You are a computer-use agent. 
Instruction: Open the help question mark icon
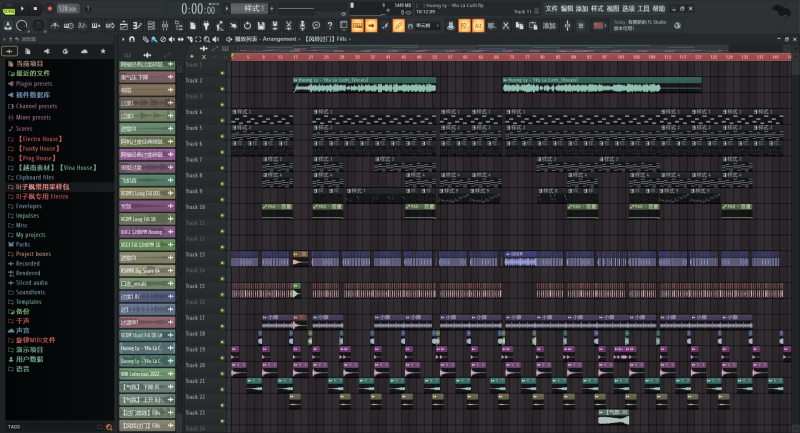click(x=330, y=26)
